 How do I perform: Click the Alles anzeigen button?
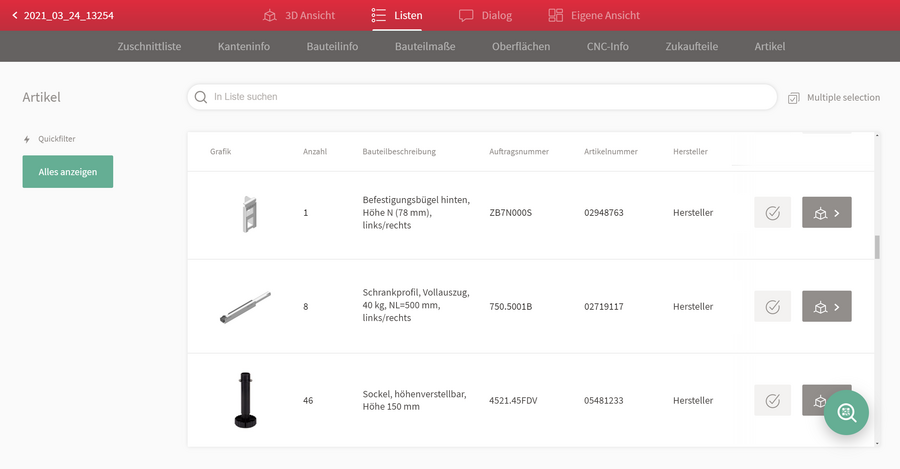pyautogui.click(x=68, y=172)
